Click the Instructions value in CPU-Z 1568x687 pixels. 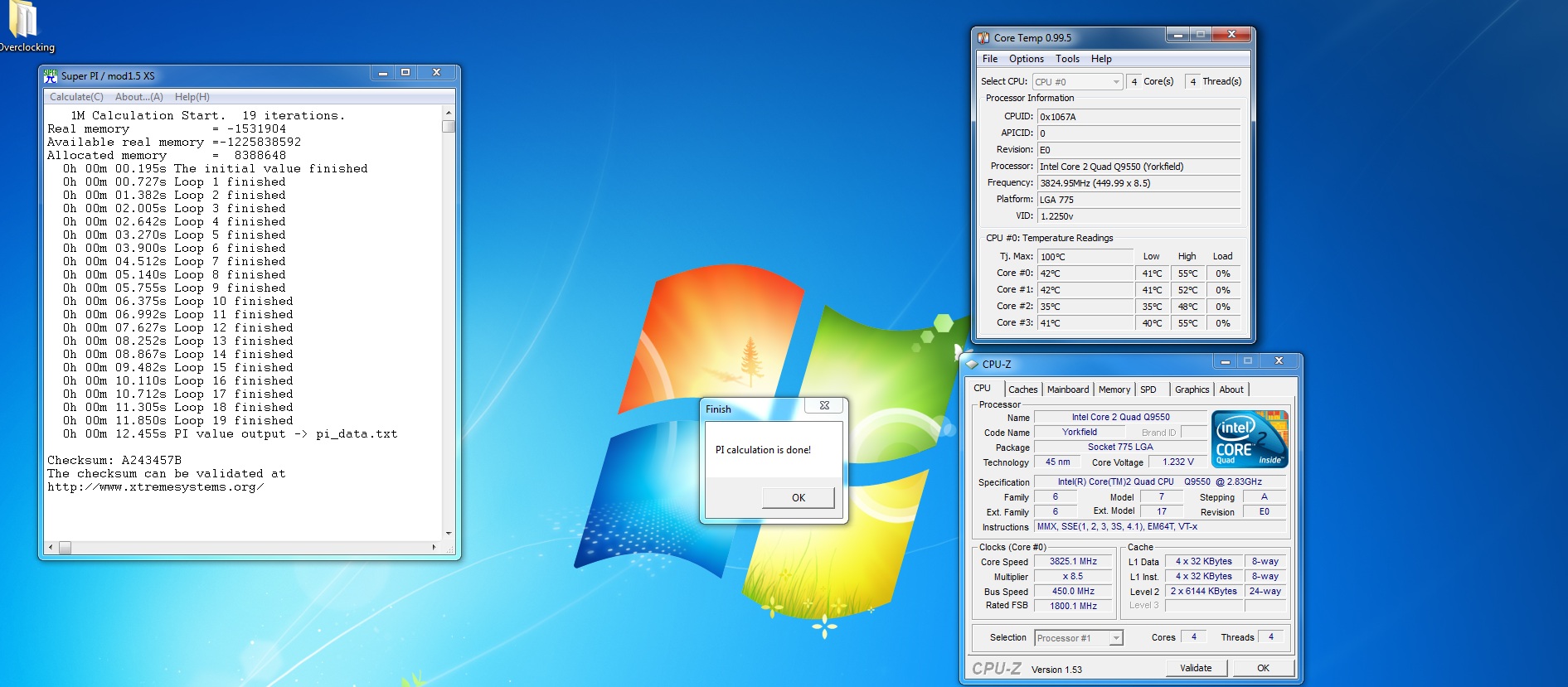[1160, 526]
